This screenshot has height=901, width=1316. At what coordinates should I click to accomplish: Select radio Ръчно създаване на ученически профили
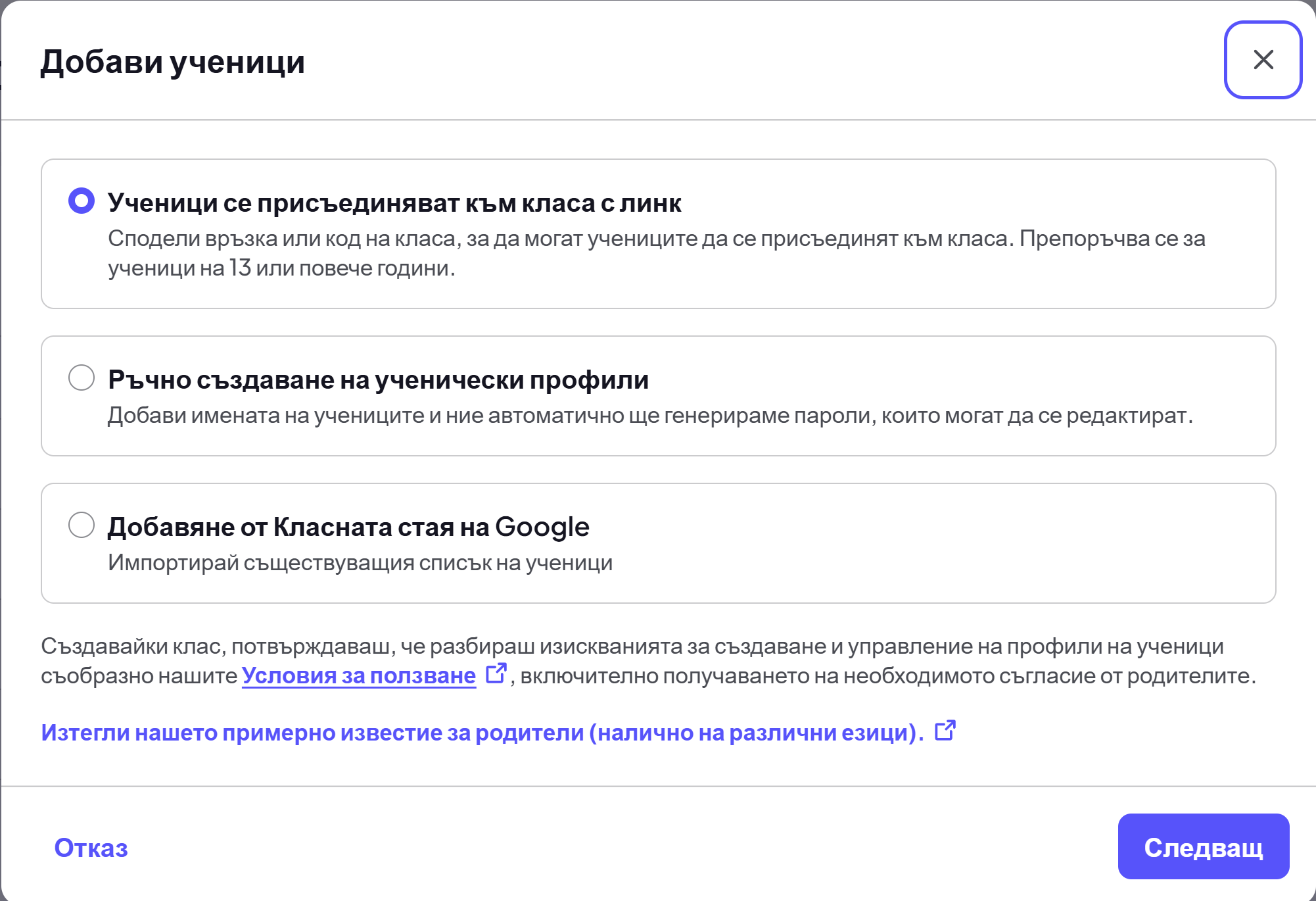(x=82, y=377)
